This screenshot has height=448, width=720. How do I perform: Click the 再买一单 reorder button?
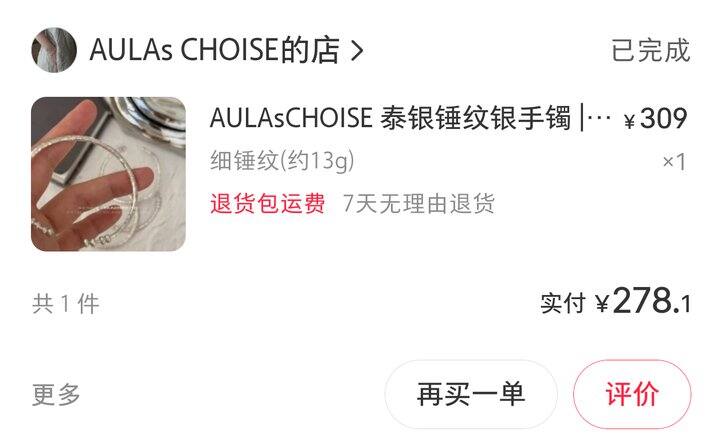tap(471, 394)
